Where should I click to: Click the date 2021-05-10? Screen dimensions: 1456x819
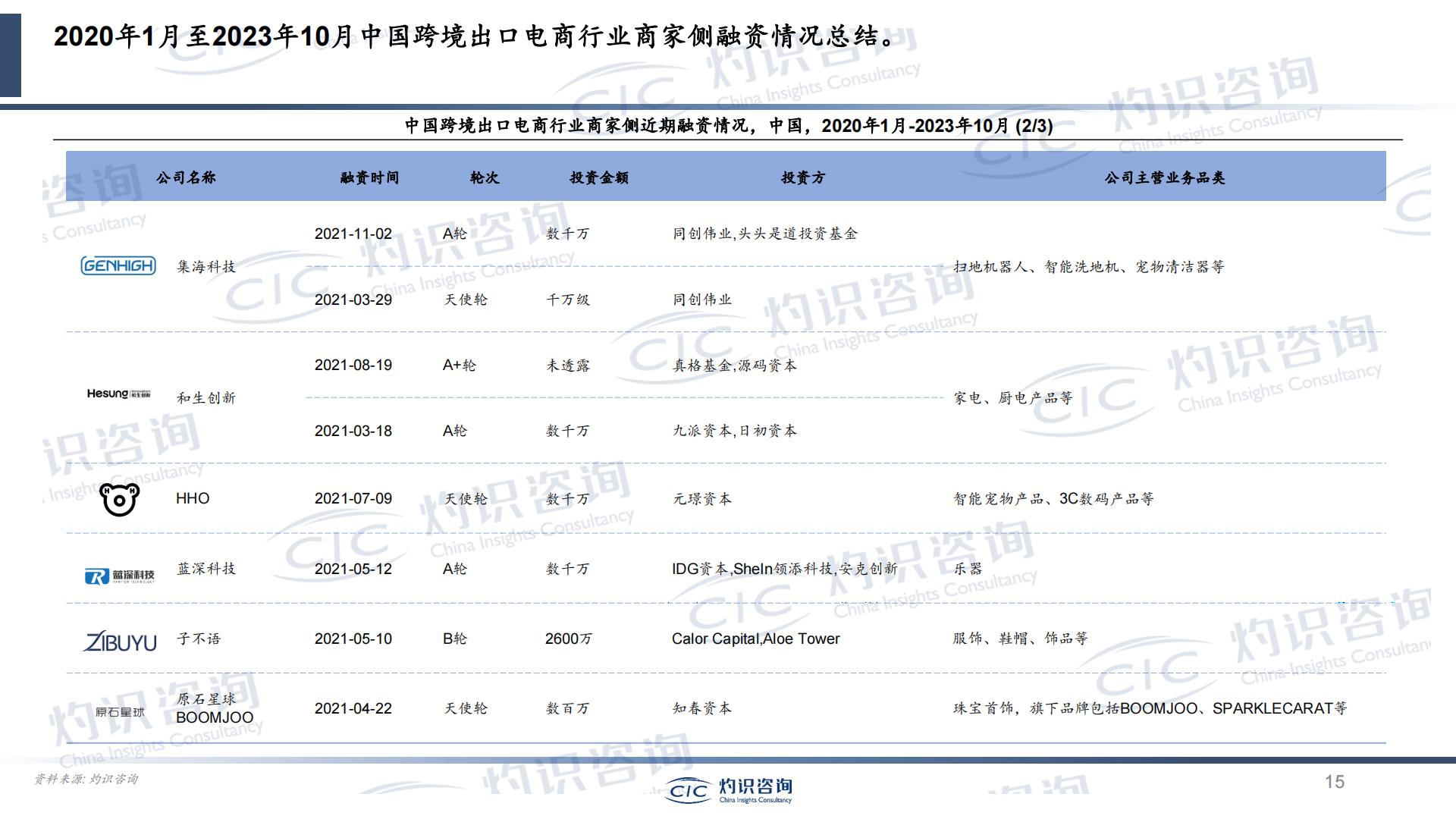click(353, 639)
